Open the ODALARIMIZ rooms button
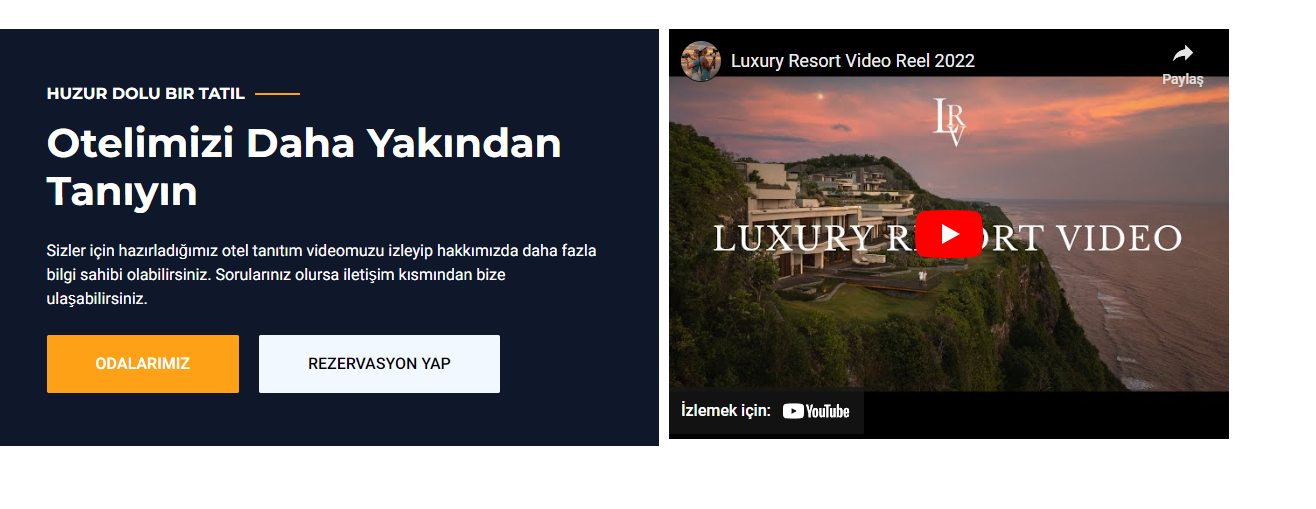This screenshot has width=1316, height=509. (143, 364)
